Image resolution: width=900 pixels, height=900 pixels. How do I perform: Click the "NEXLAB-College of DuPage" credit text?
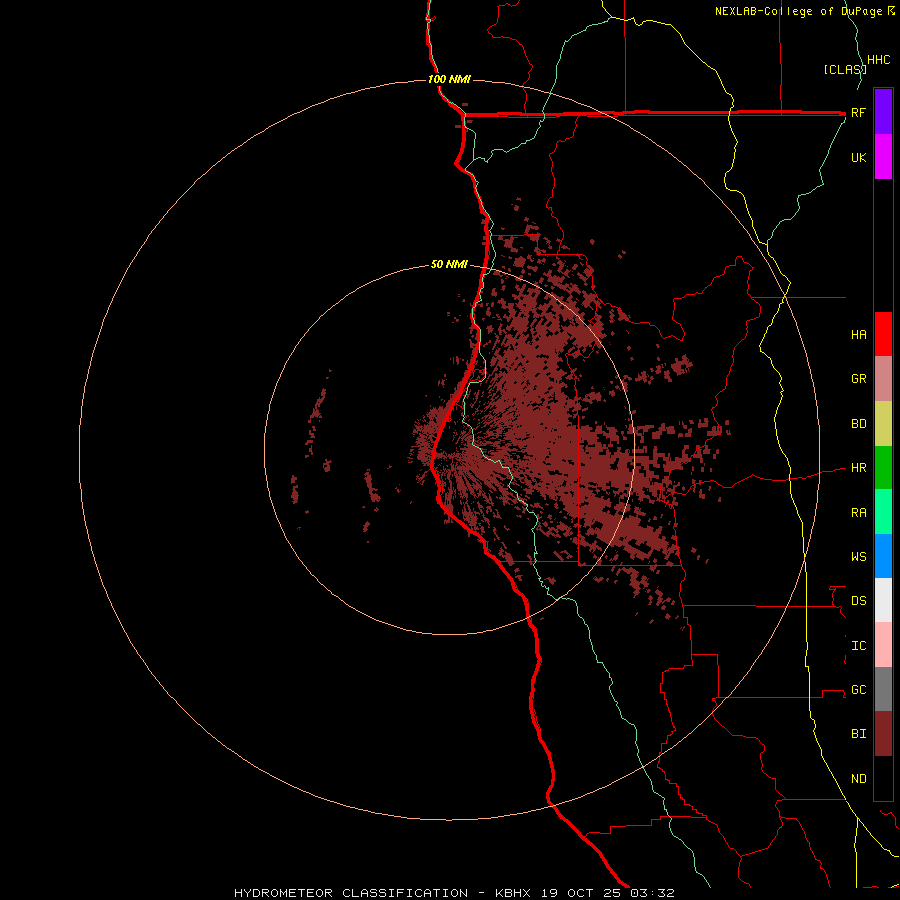click(800, 11)
